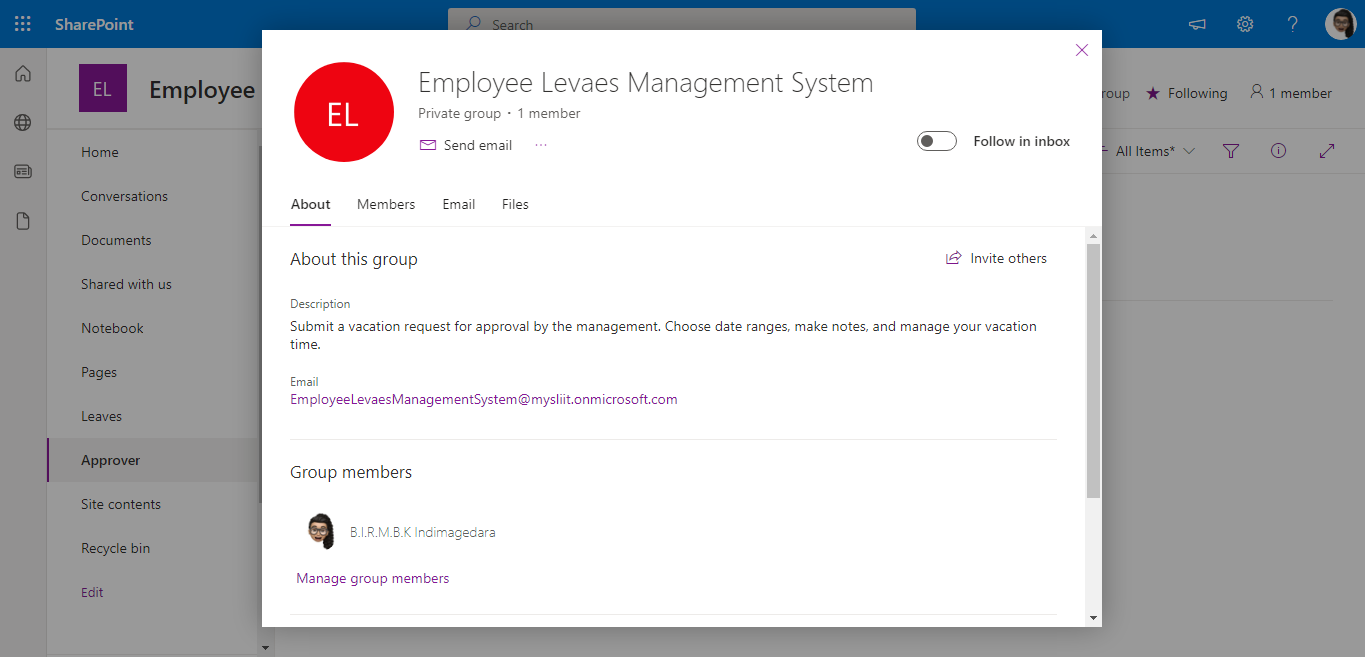This screenshot has height=657, width=1365.
Task: Open the Recycle bin link
Action: click(x=115, y=548)
